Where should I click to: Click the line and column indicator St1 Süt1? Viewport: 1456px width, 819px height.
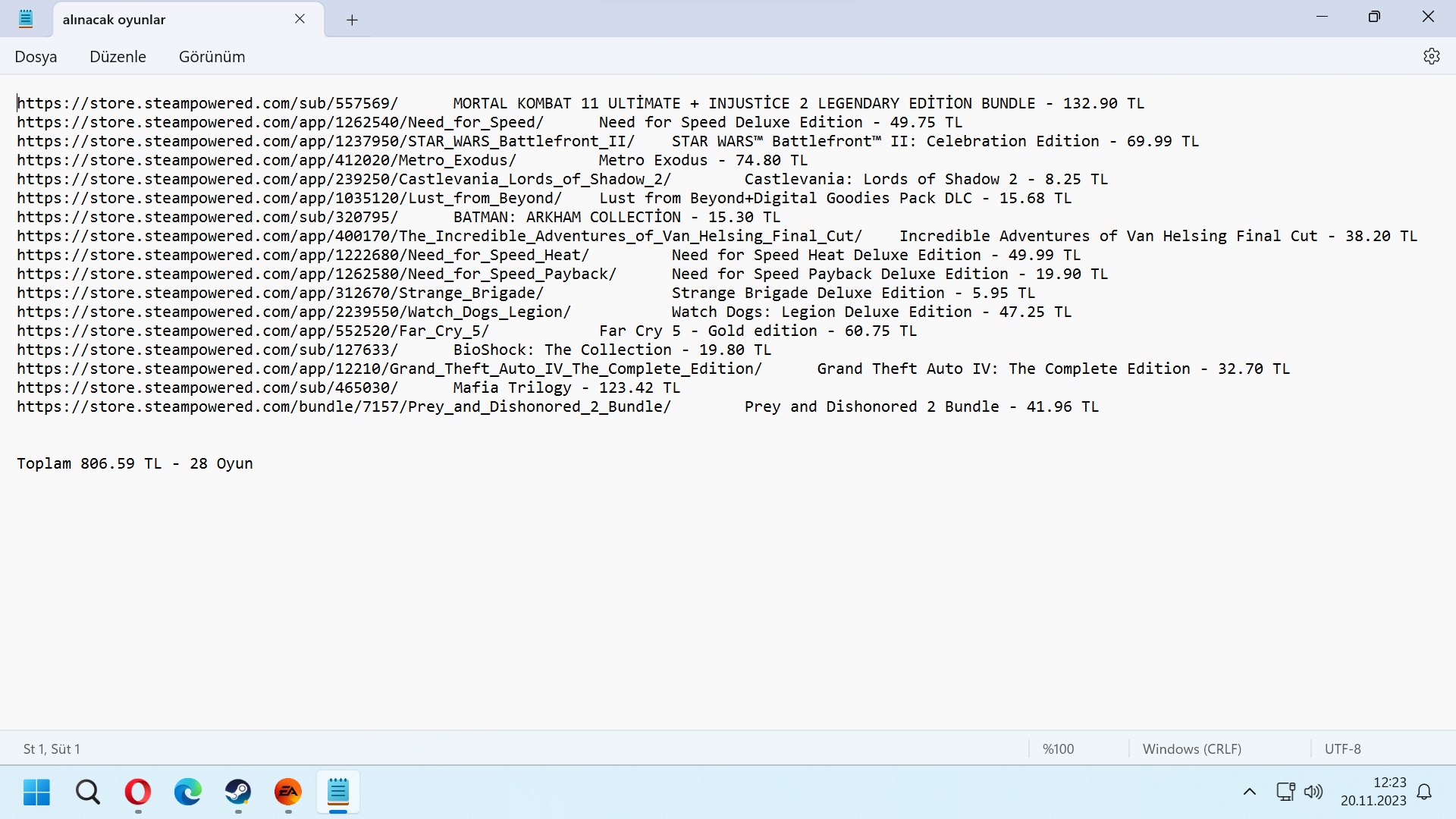(x=52, y=748)
